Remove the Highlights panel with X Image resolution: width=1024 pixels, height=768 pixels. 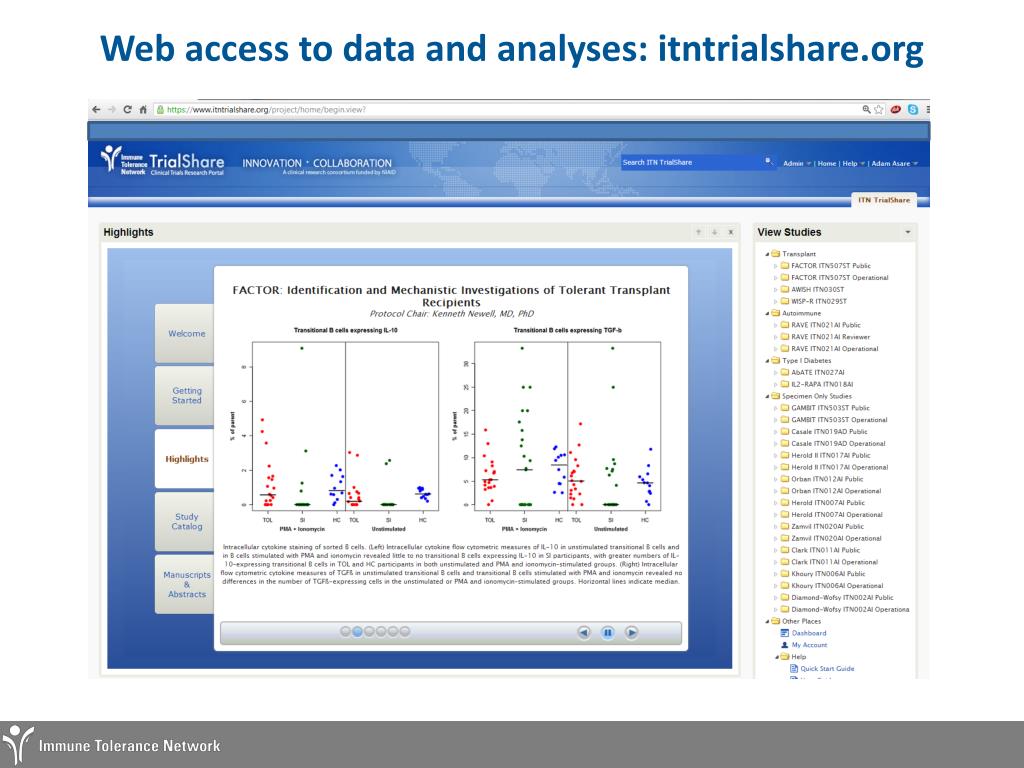(x=731, y=232)
